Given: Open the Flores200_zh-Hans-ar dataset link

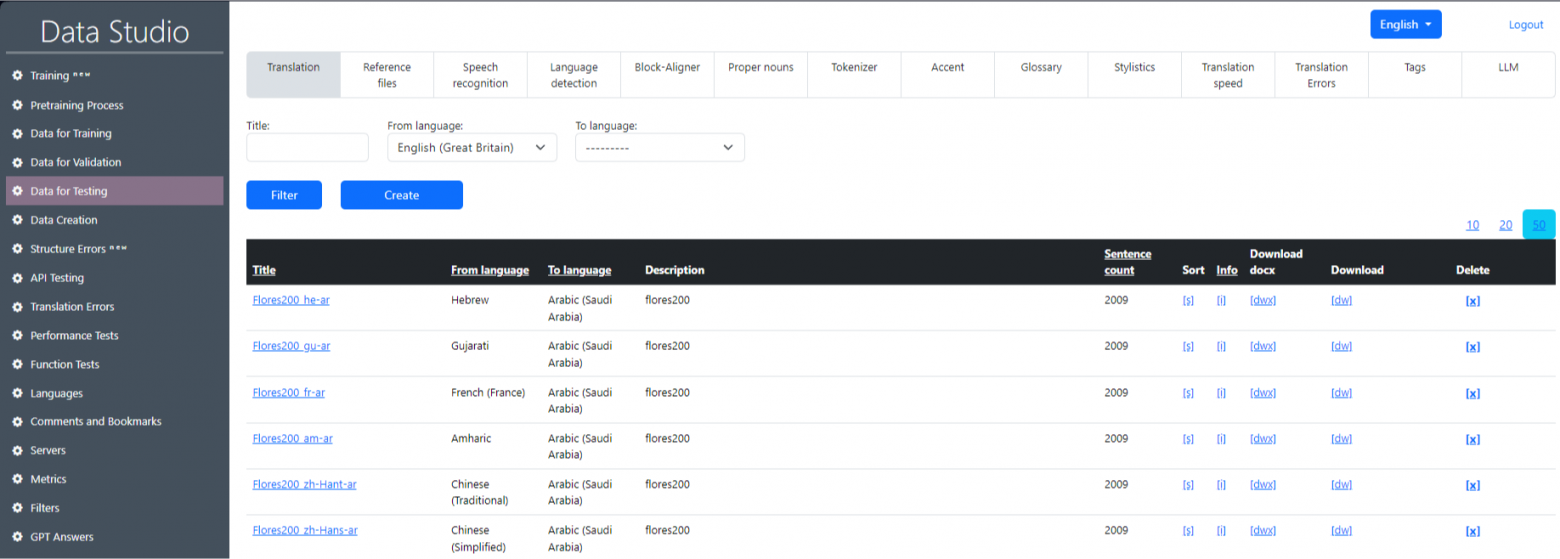Looking at the screenshot, I should [304, 530].
